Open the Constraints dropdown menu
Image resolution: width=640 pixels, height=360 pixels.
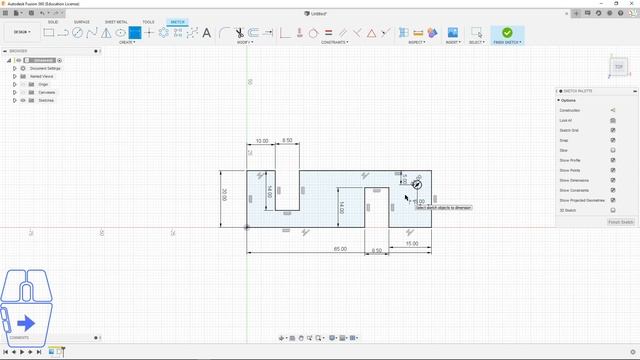pos(334,42)
